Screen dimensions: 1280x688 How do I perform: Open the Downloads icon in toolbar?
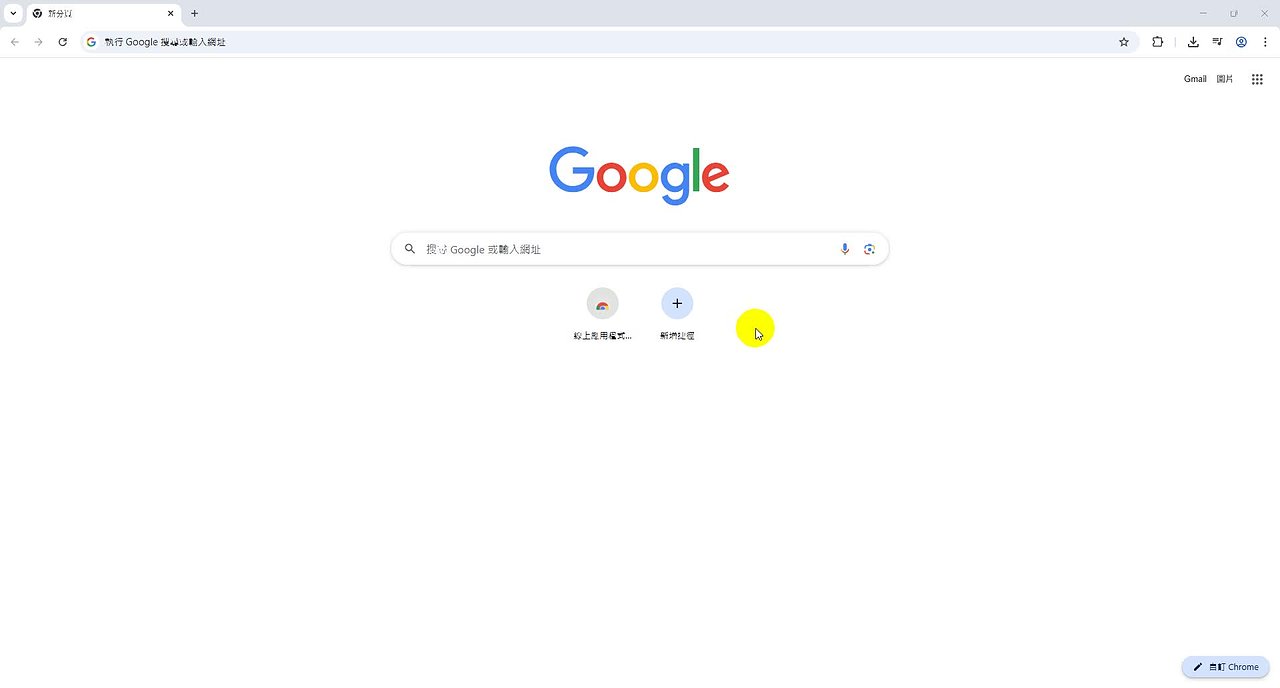(1193, 42)
